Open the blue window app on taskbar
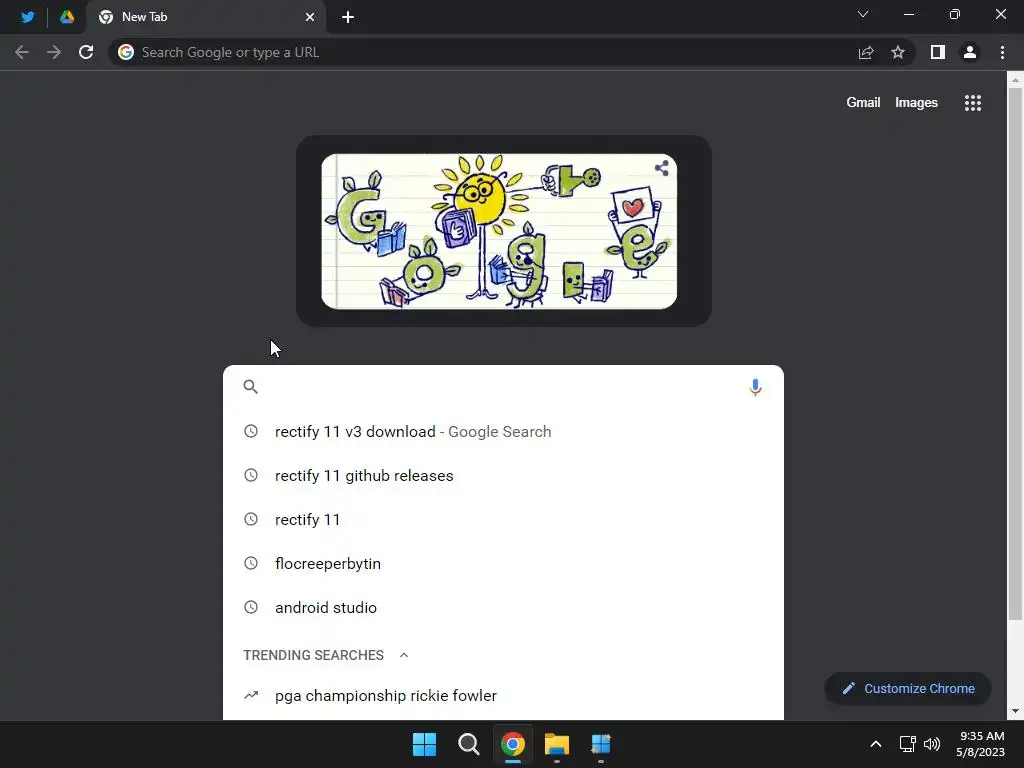The width and height of the screenshot is (1024, 768). point(601,744)
